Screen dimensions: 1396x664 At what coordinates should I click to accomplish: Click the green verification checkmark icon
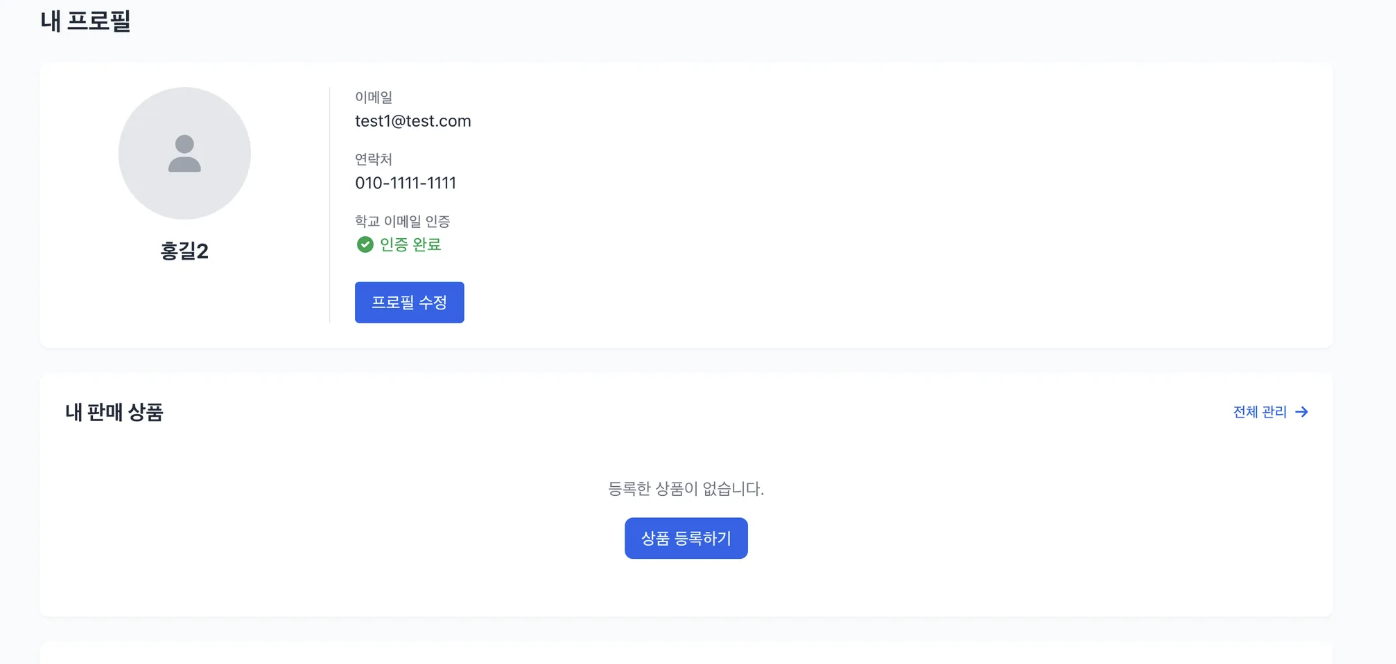click(x=365, y=244)
